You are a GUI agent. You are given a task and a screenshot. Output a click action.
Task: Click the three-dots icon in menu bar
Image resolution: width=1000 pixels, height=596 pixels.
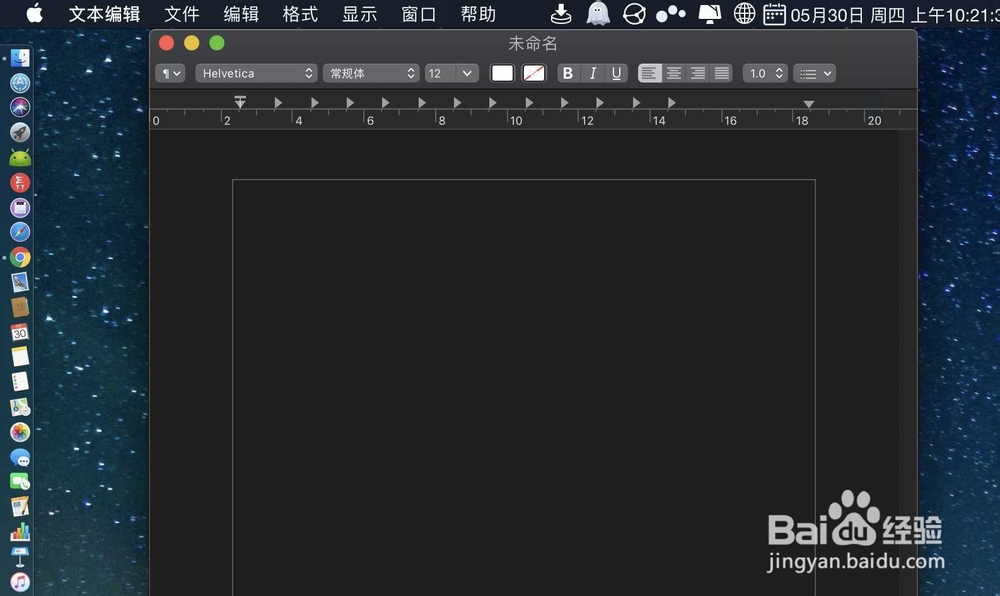tap(670, 13)
